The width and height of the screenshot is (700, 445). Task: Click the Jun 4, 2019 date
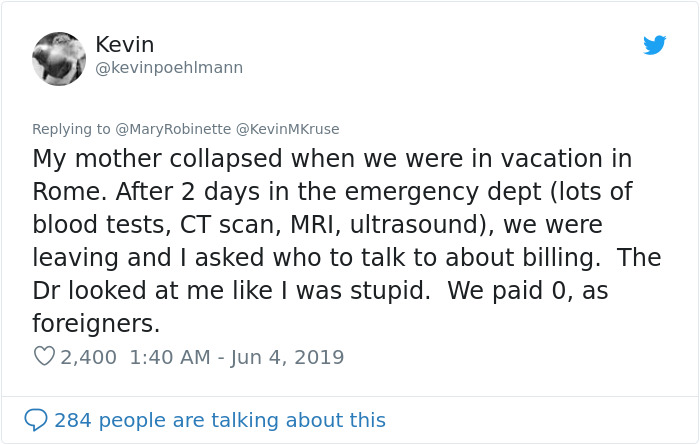(x=288, y=358)
